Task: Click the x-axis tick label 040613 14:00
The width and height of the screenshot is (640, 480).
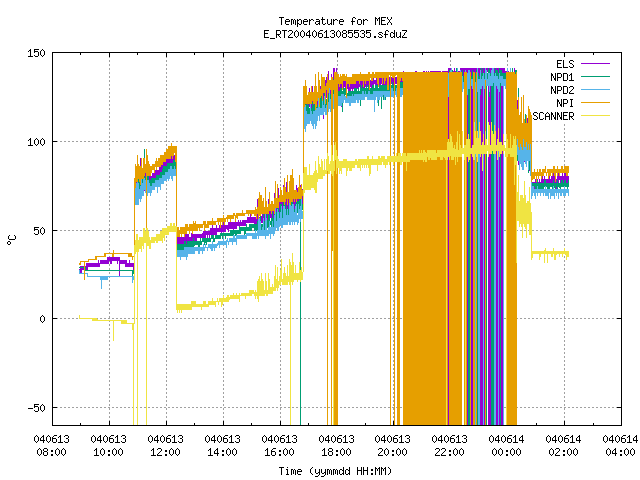Action: pyautogui.click(x=222, y=446)
